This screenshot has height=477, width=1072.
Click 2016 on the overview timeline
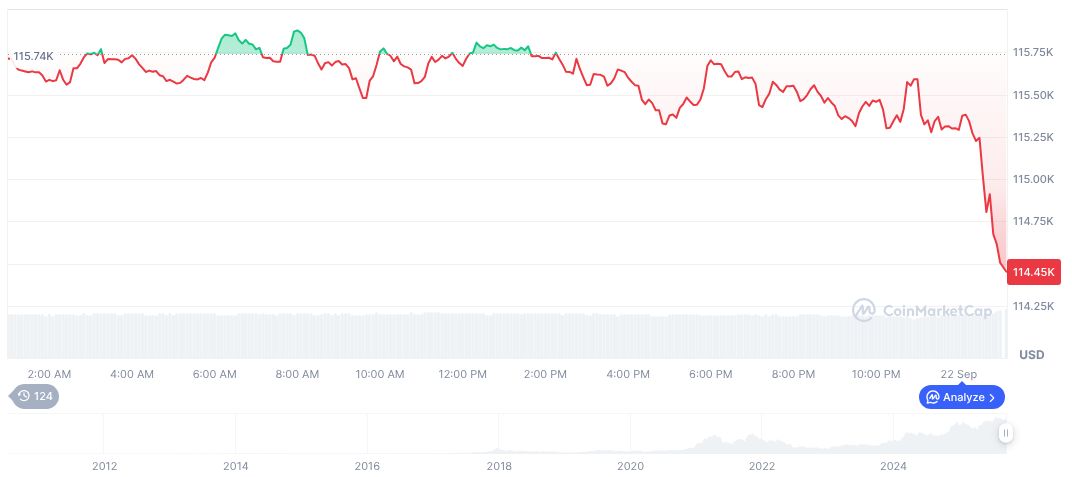367,465
